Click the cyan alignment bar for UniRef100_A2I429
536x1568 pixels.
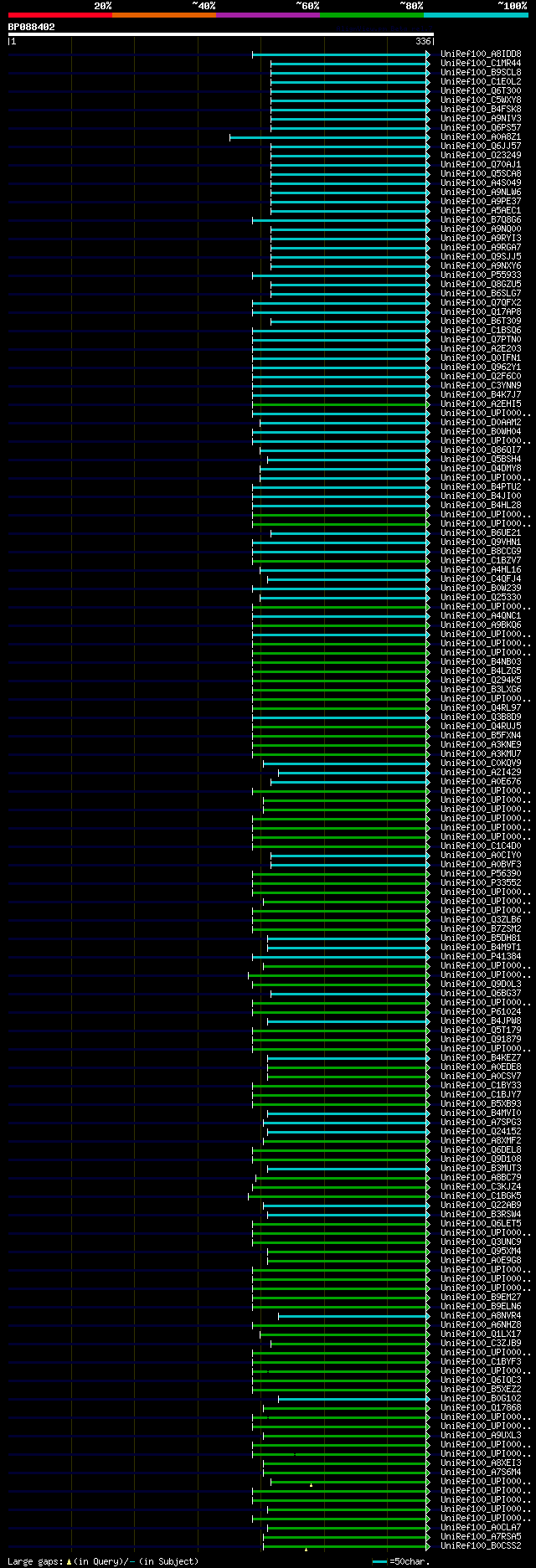[x=353, y=773]
